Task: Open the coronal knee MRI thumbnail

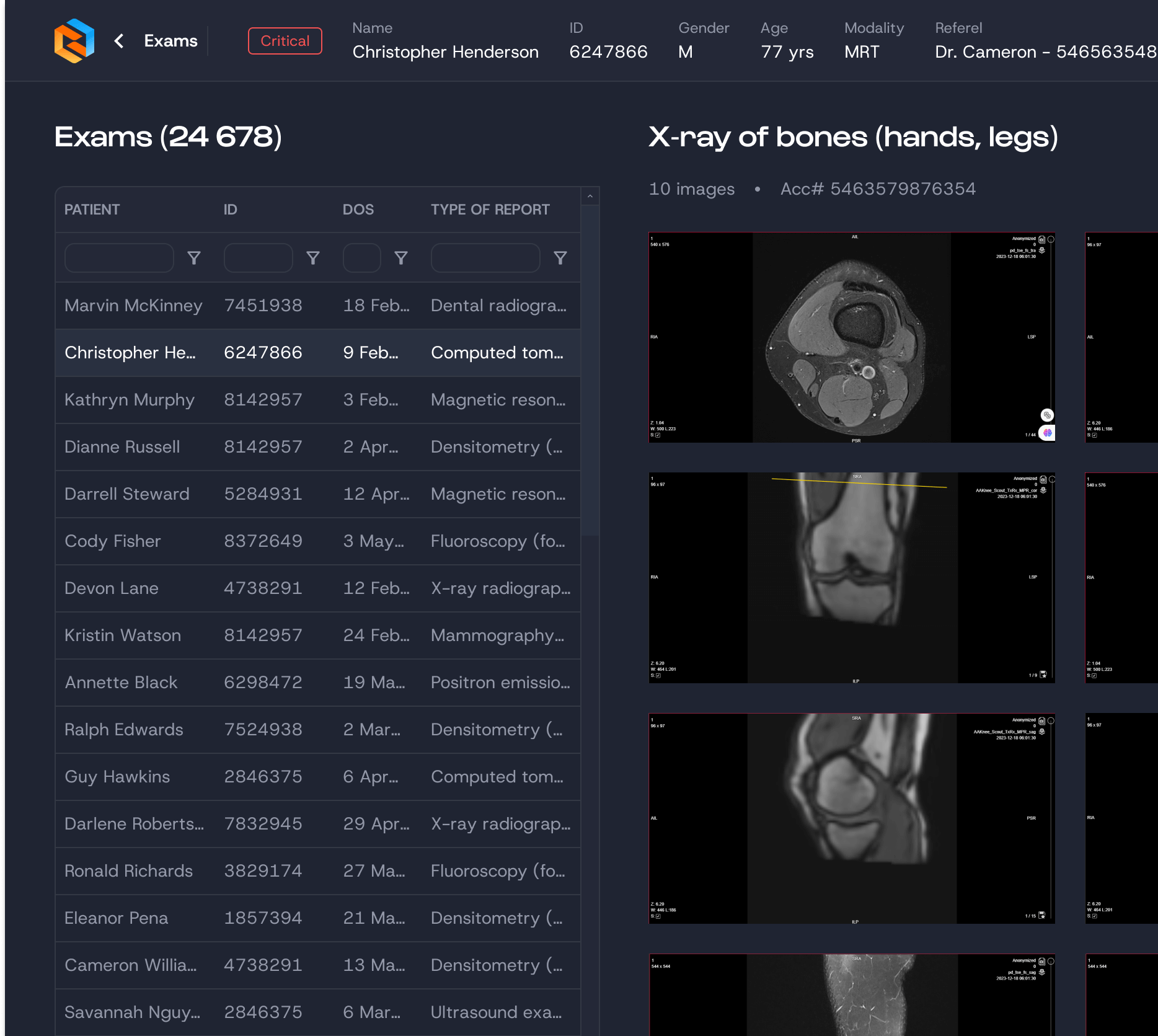Action: coord(852,578)
